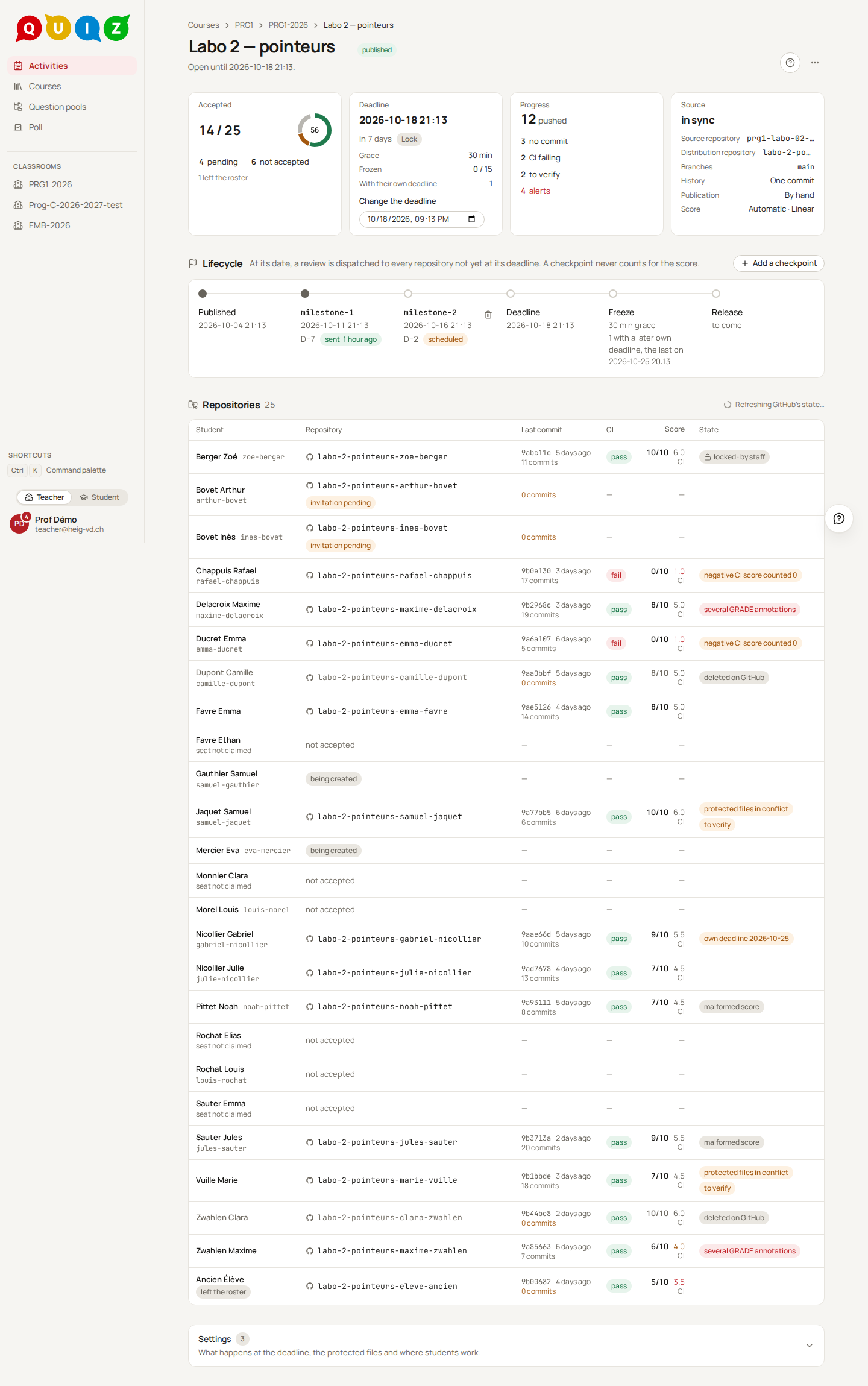This screenshot has width=868, height=1386.
Task: Open the EMB-2026 classroom
Action: pos(72,225)
